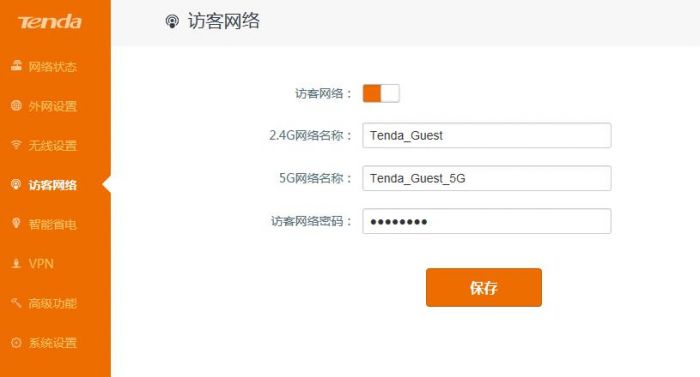Open the 无线设置 menu item
The height and width of the screenshot is (377, 700).
(x=53, y=145)
